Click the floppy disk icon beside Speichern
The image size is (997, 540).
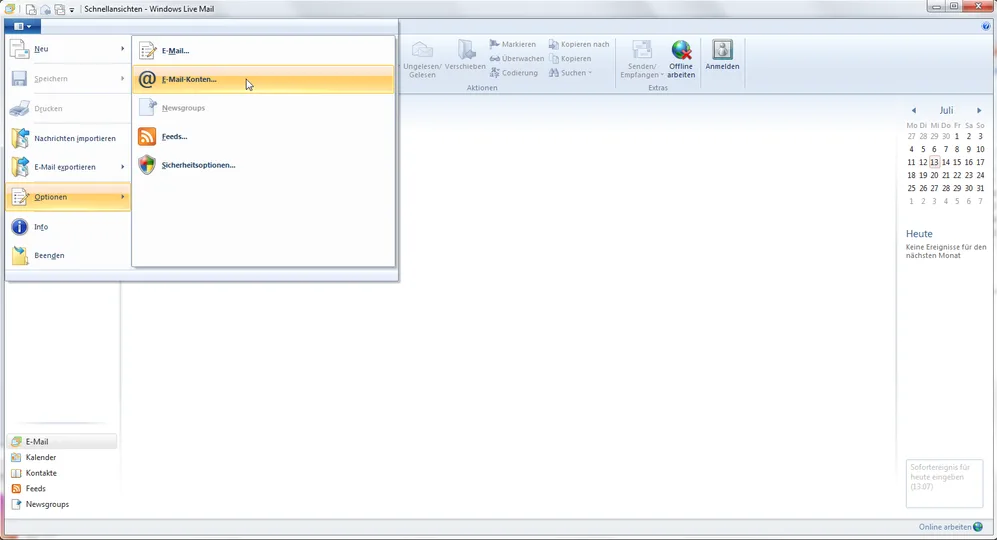(20, 79)
